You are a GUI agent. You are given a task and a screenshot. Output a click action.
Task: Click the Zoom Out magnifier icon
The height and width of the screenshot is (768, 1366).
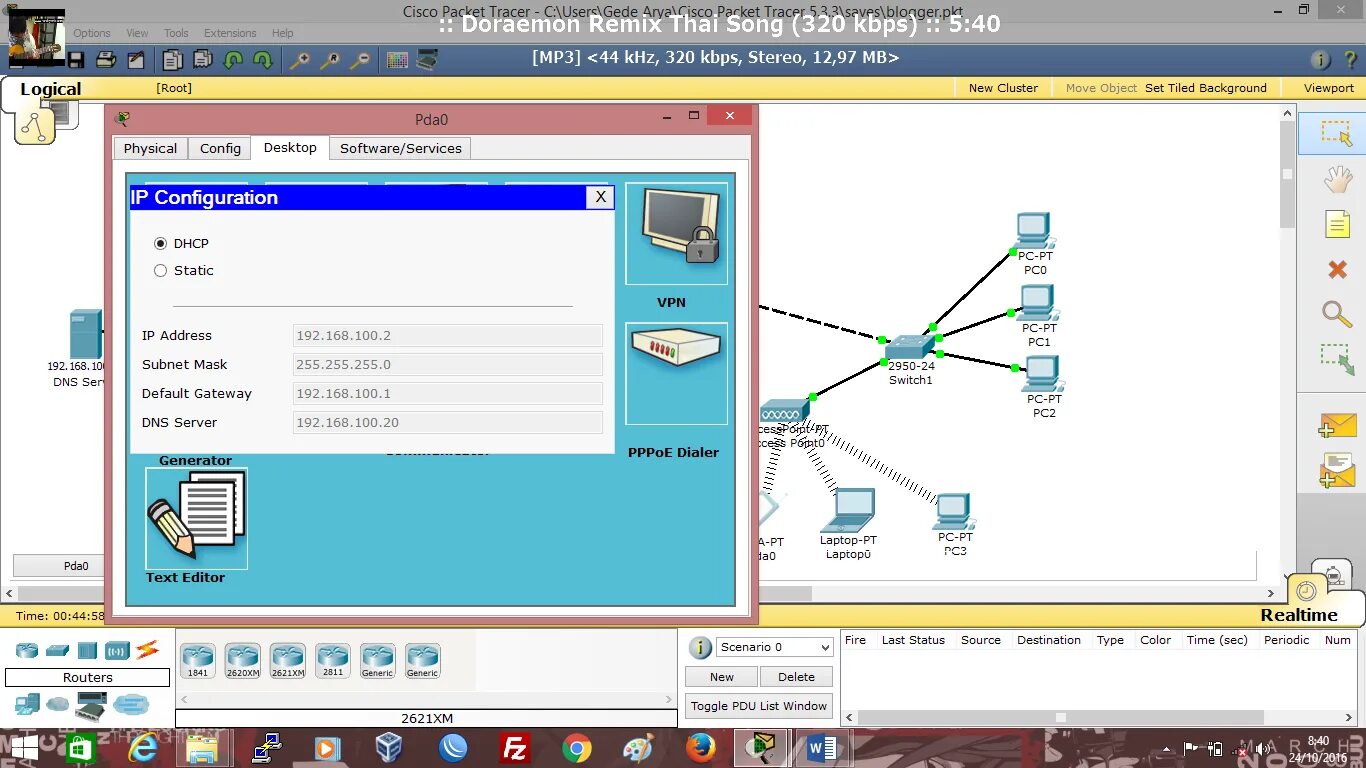(x=360, y=60)
